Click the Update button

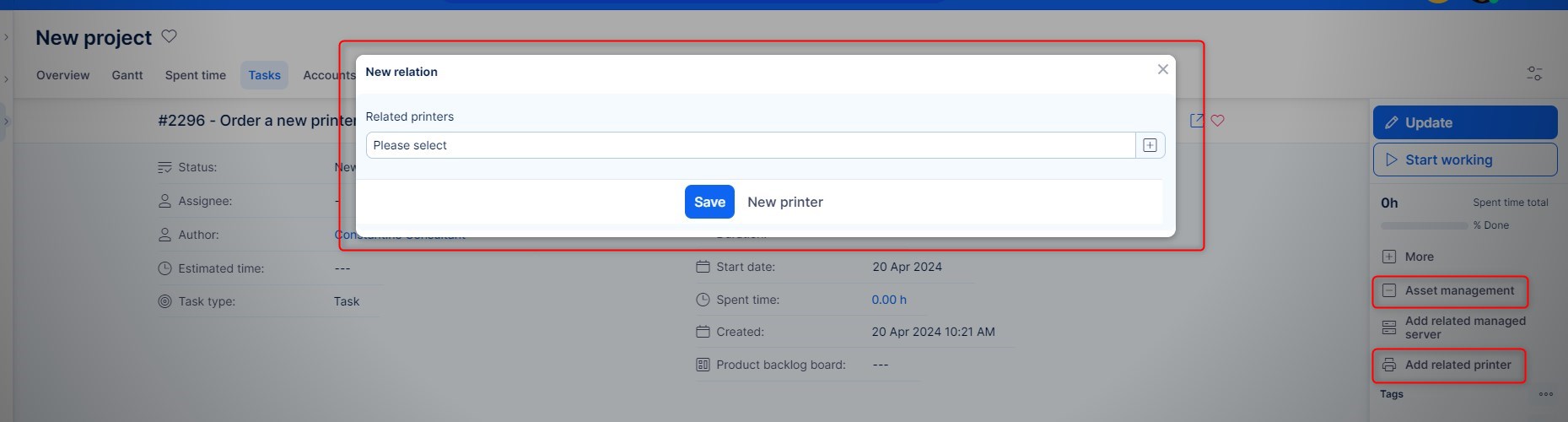coord(1464,122)
